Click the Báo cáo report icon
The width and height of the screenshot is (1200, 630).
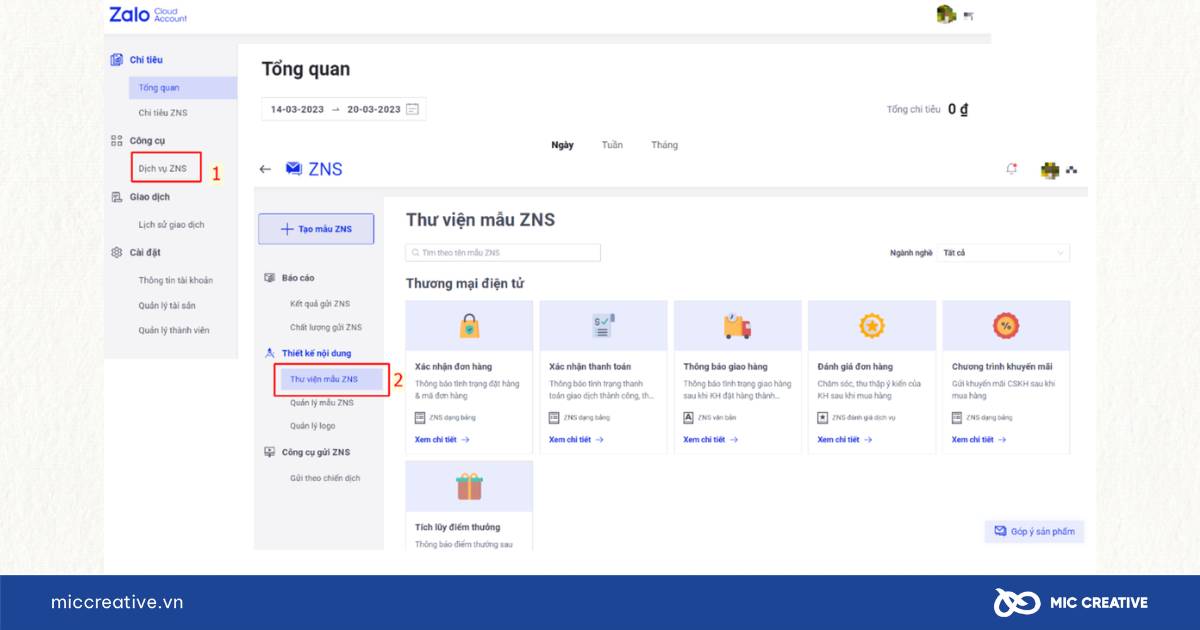(x=269, y=278)
